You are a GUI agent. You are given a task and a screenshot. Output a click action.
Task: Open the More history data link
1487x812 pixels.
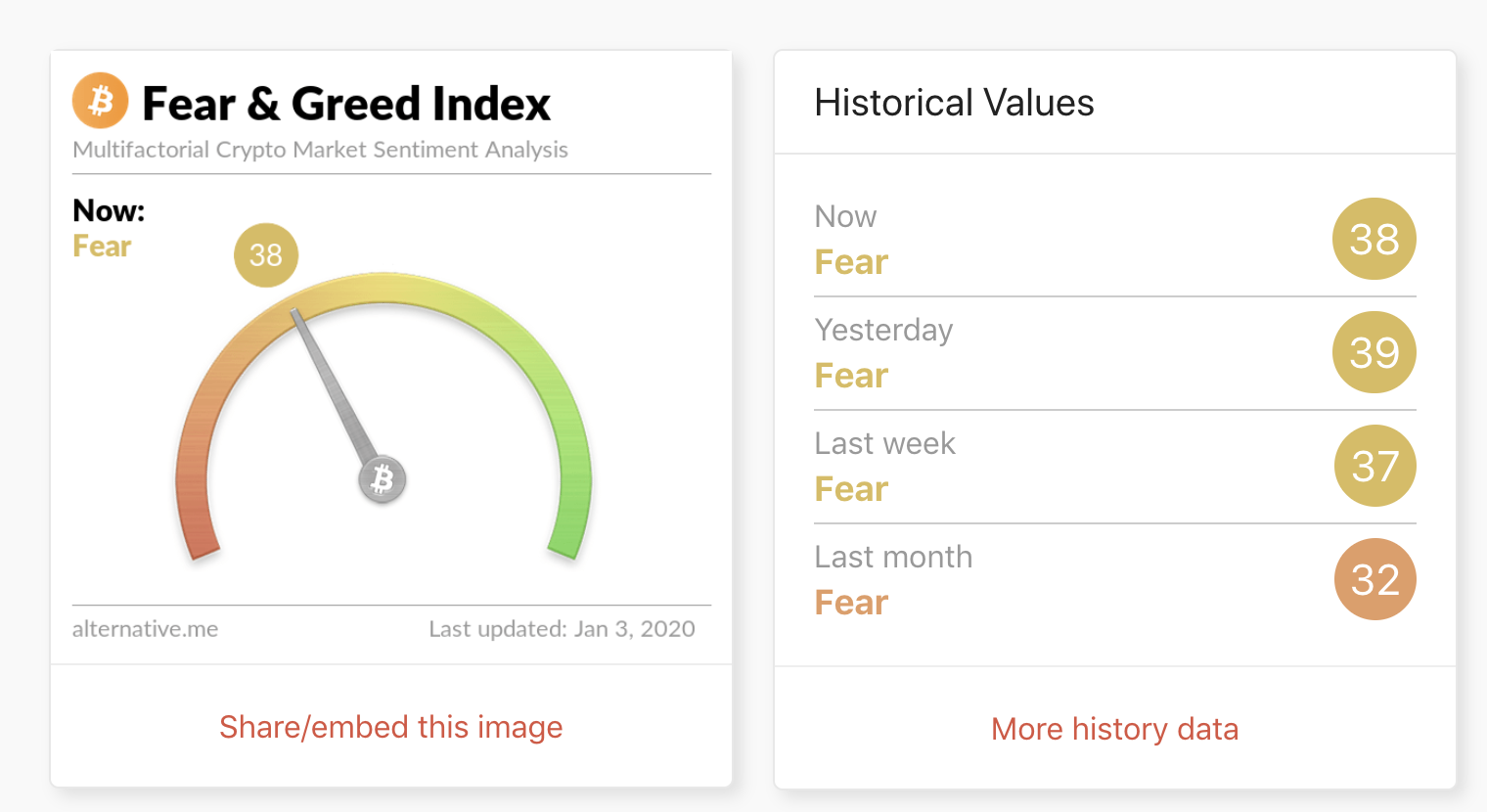coord(1115,729)
